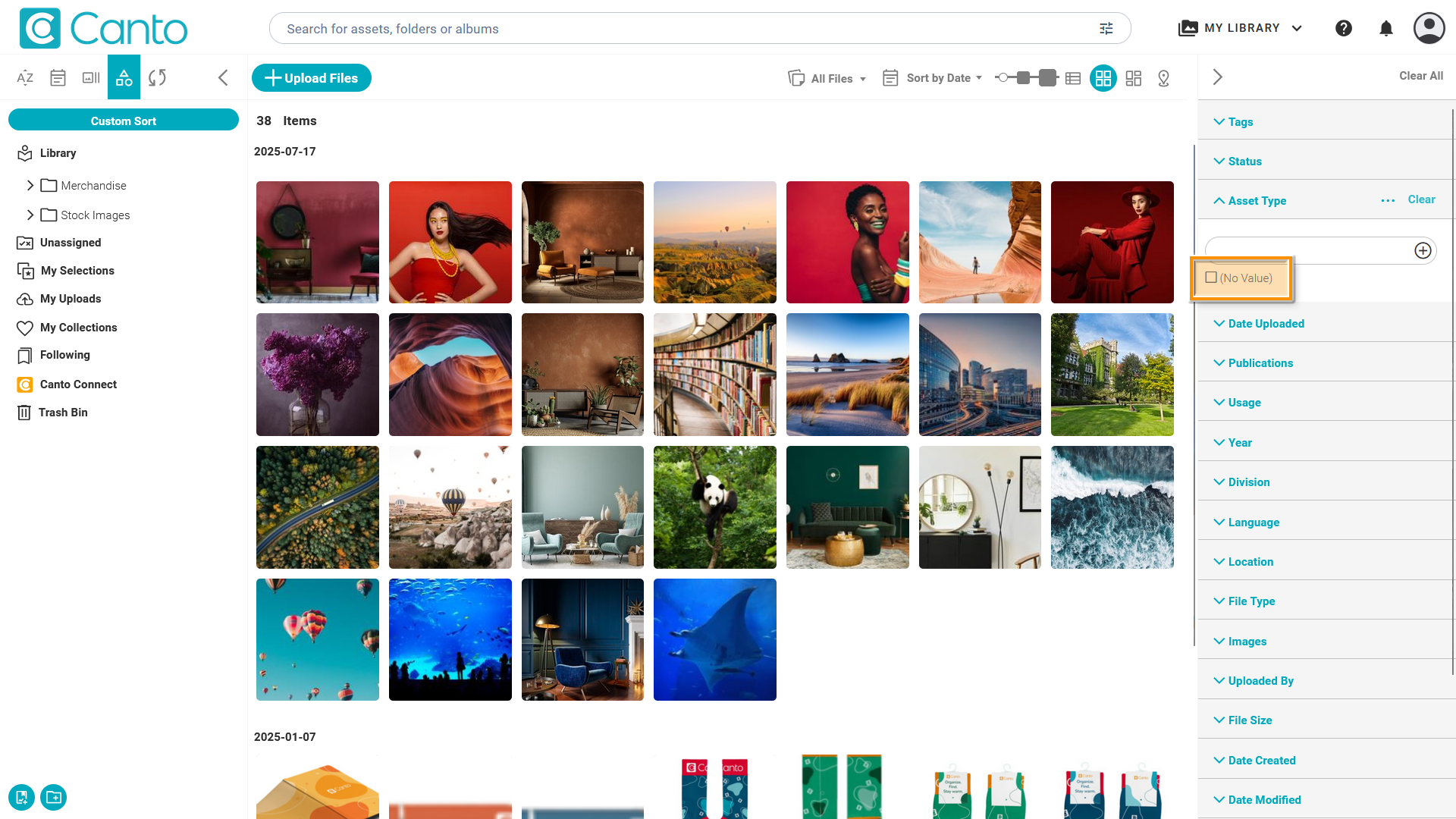Viewport: 1456px width, 819px height.
Task: Open the user profile avatar
Action: tap(1429, 28)
